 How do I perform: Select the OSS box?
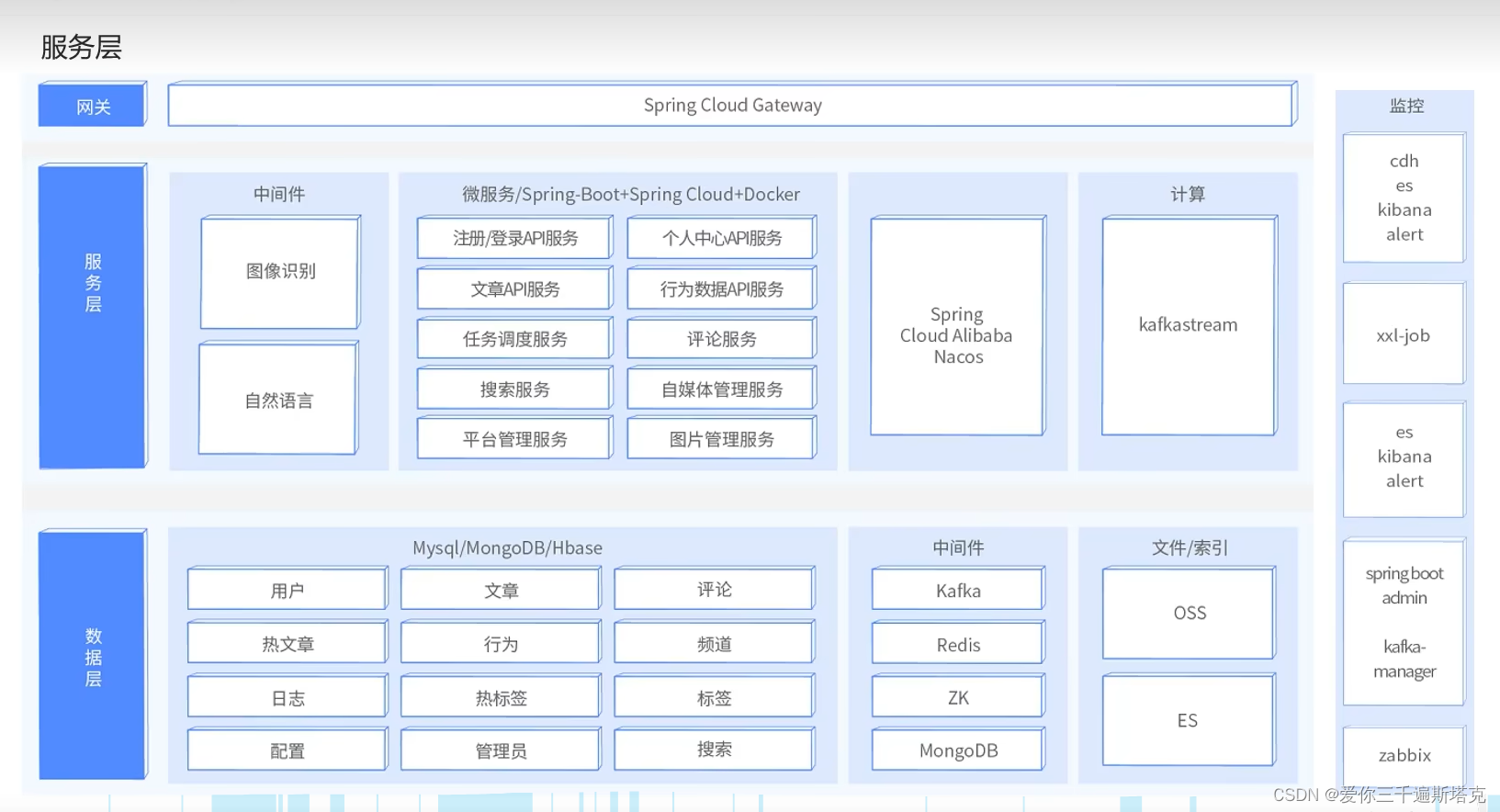coord(1189,613)
